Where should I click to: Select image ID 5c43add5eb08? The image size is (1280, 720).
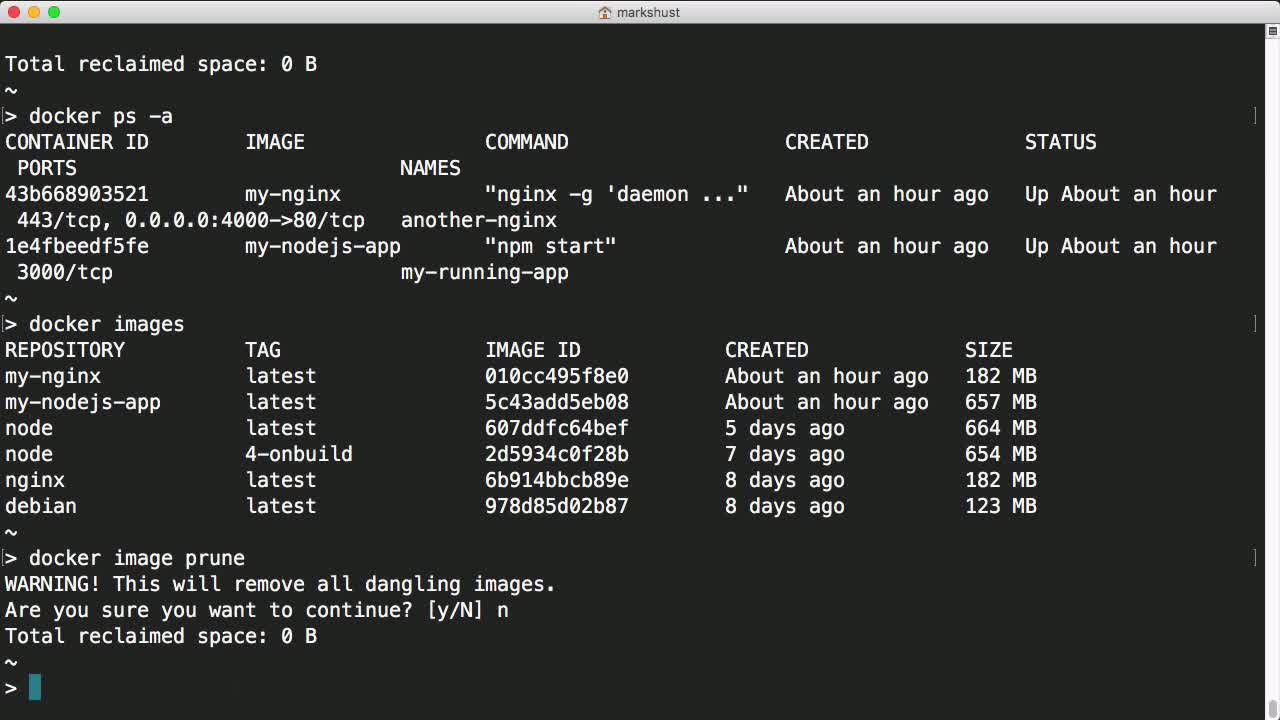557,402
